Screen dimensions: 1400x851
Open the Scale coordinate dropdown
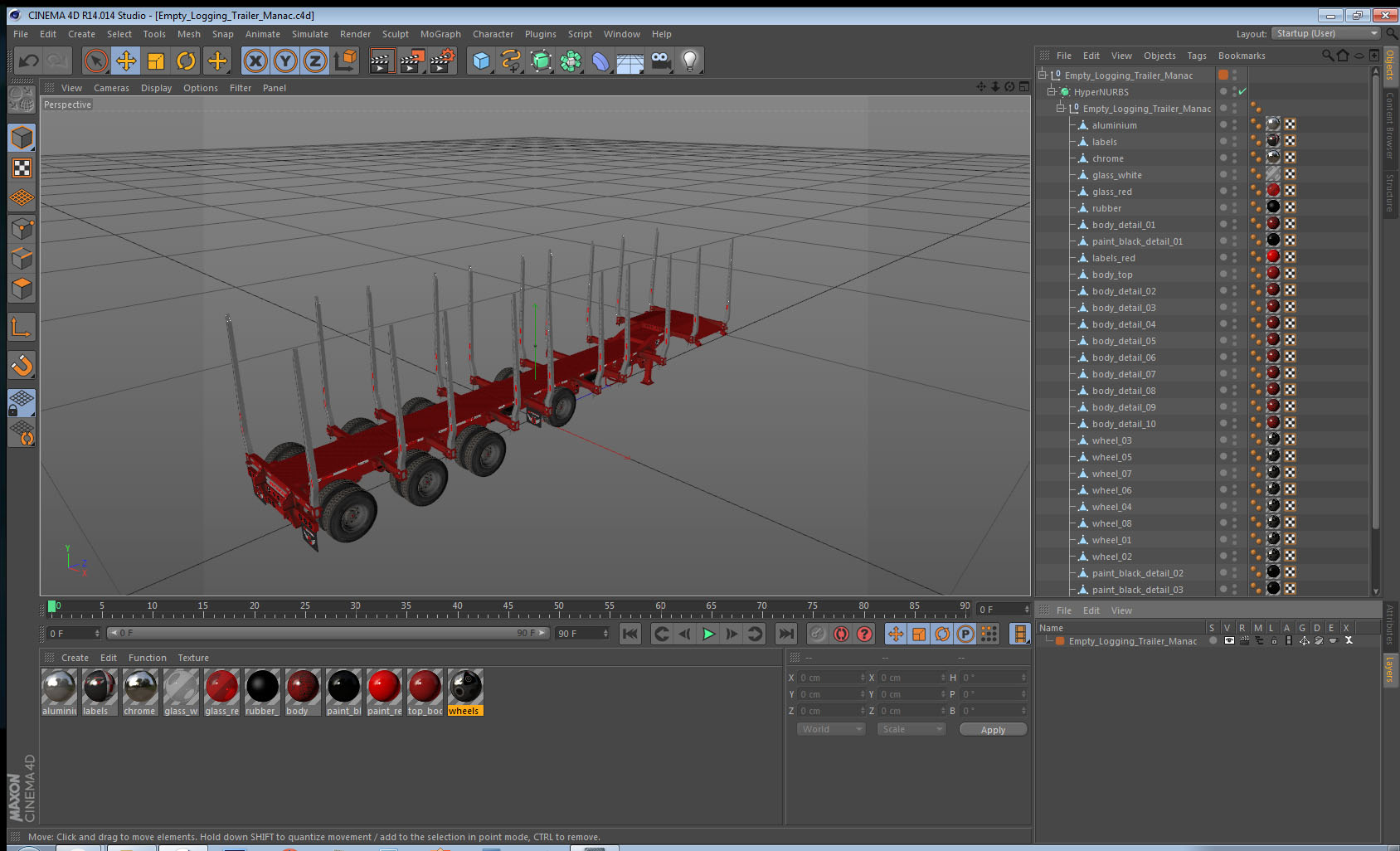pos(911,729)
